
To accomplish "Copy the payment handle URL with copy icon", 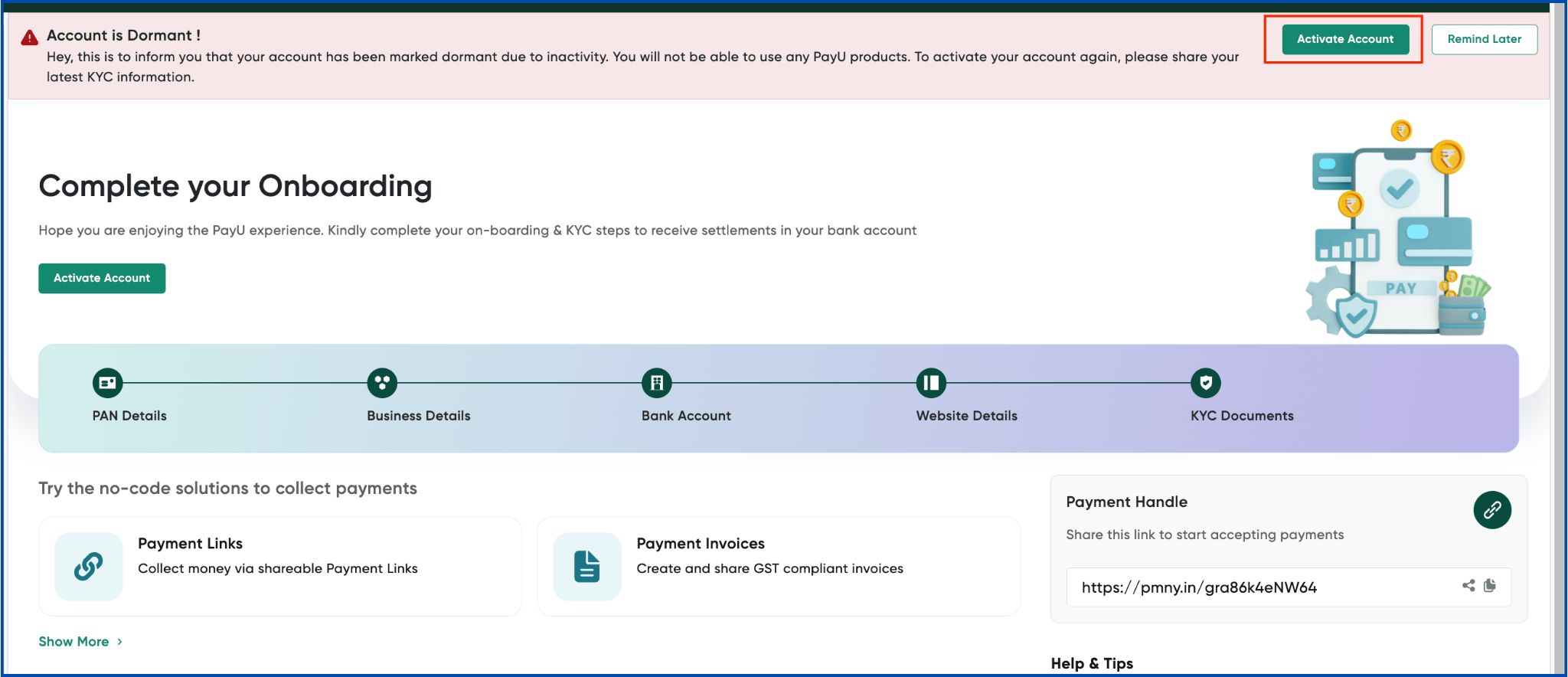I will [1489, 586].
